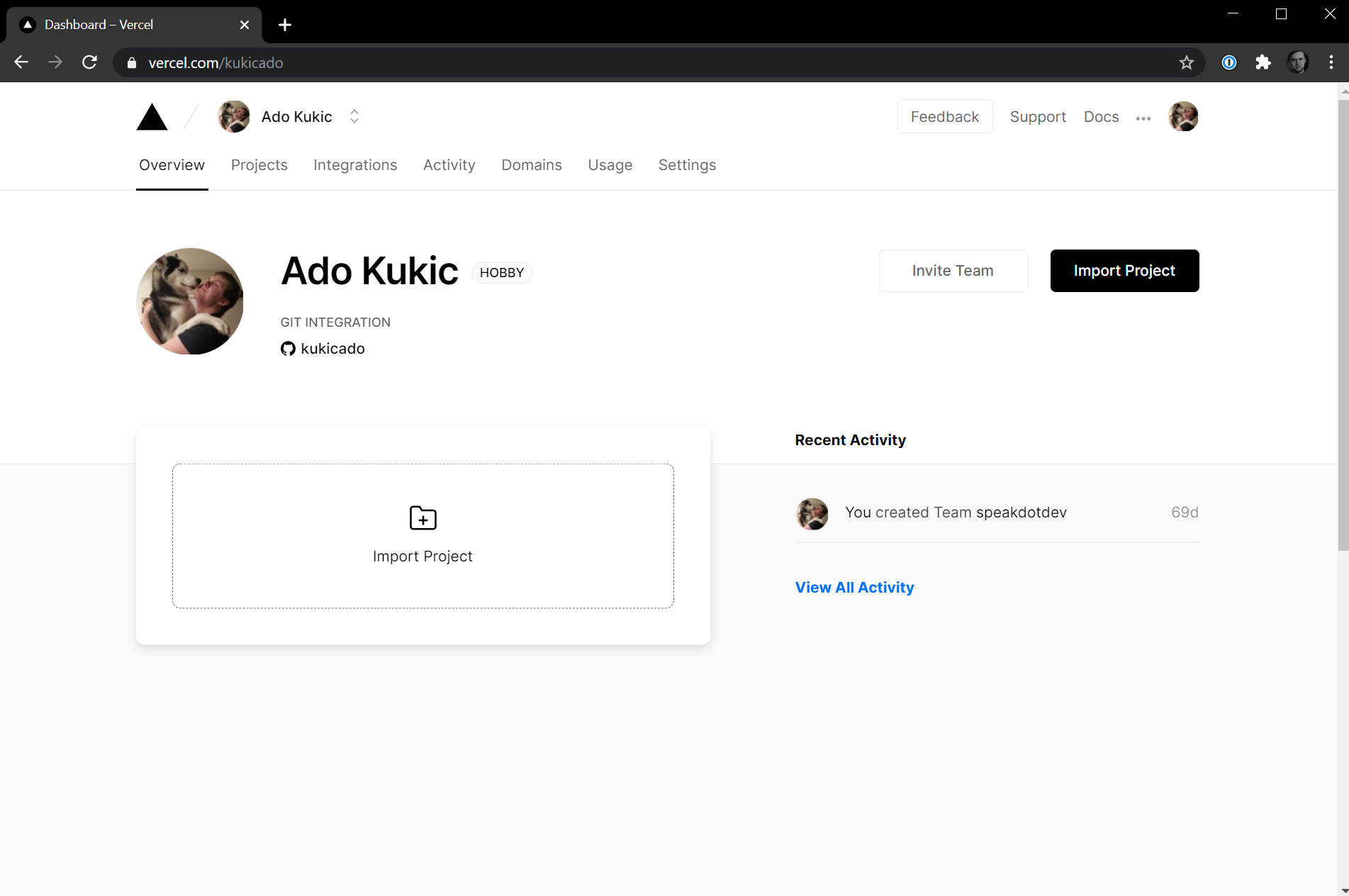Open the Extensions puzzle icon

1263,62
